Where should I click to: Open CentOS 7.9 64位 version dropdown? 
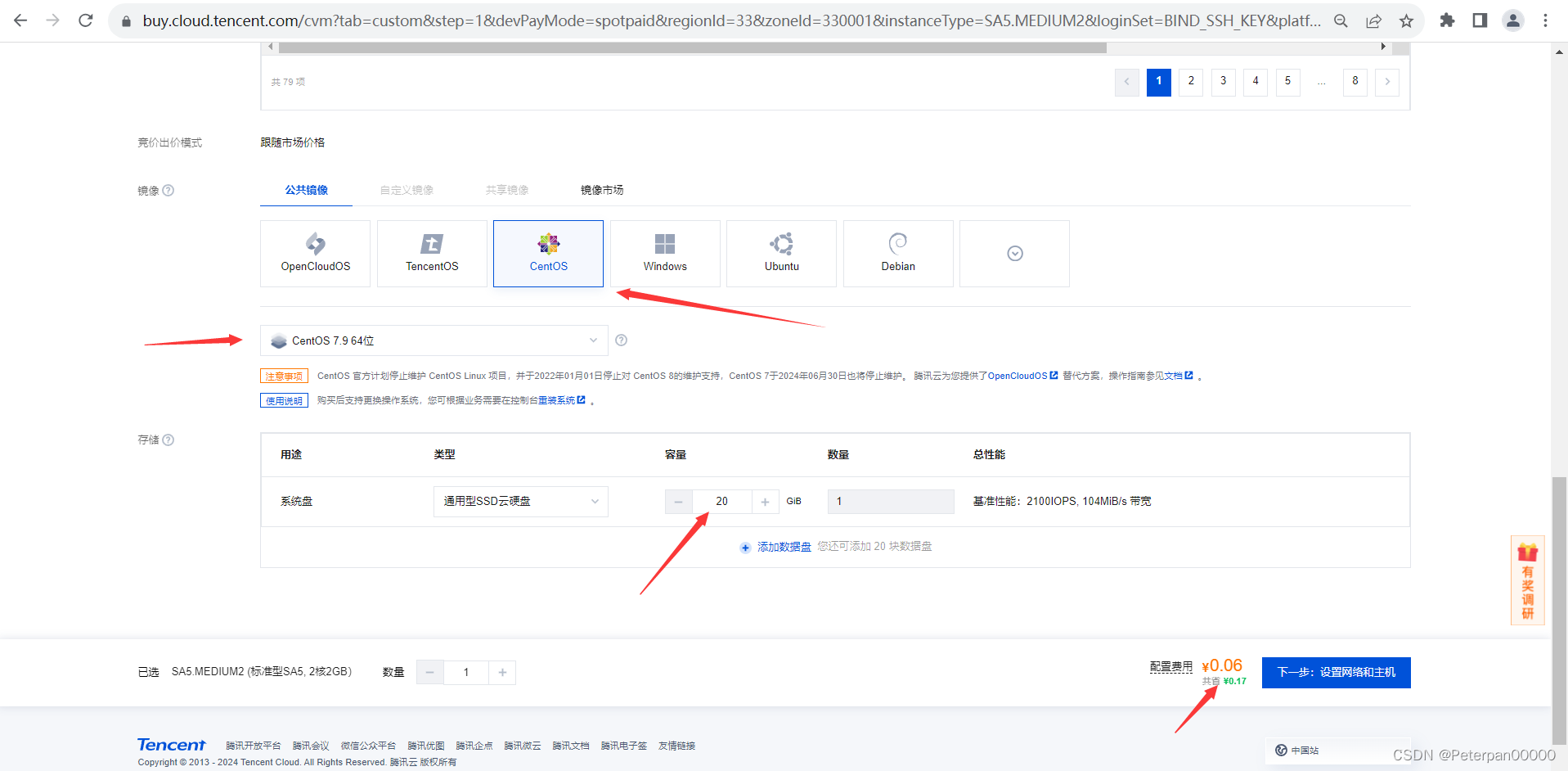(x=434, y=340)
